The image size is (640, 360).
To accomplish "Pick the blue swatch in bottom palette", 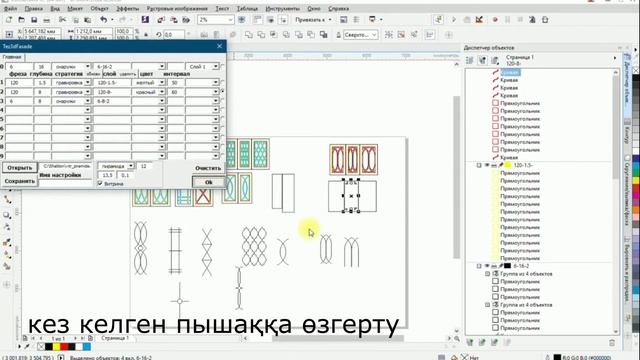I will [x=87, y=347].
